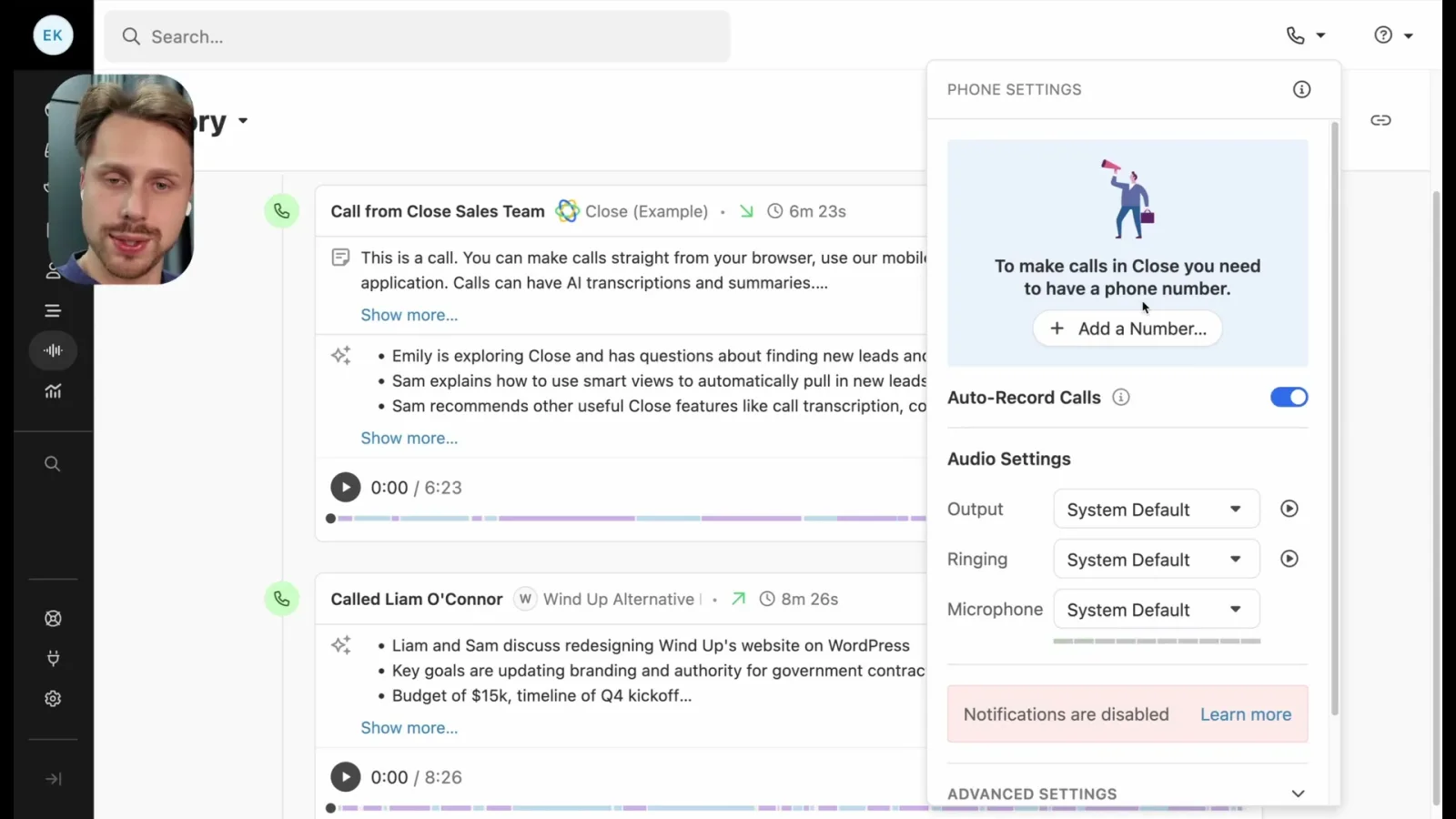Expand the Advanced Settings section
The image size is (1456, 819).
pyautogui.click(x=1127, y=794)
